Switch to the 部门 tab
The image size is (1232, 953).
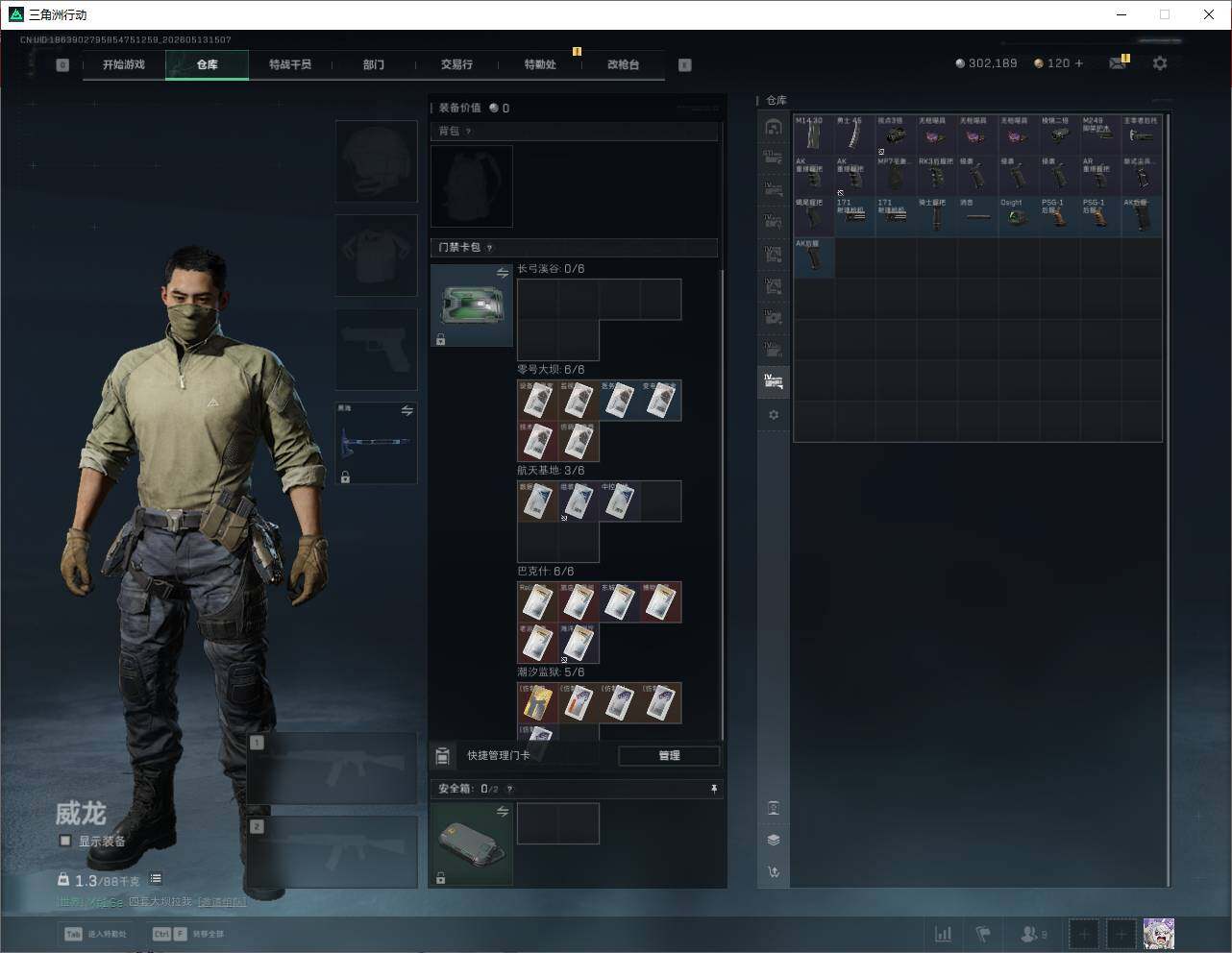(374, 64)
